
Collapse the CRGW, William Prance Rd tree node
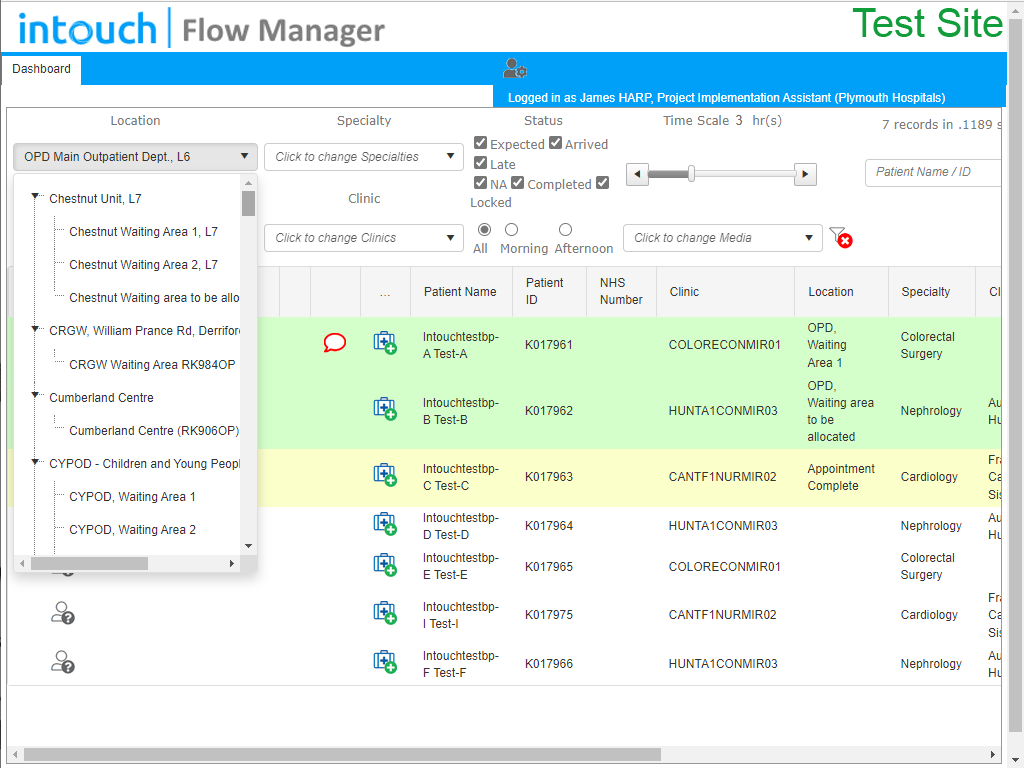point(35,329)
